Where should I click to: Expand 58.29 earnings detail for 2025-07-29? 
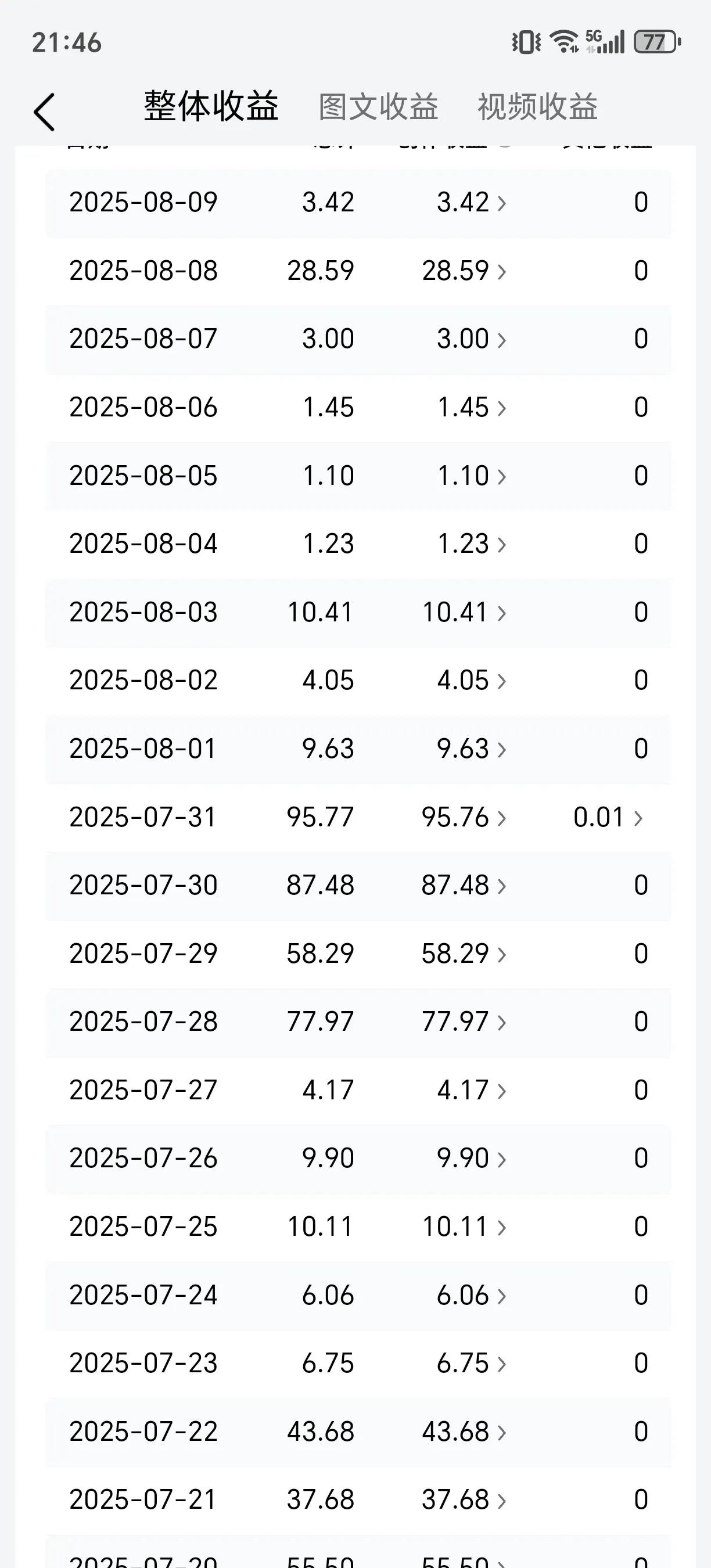pyautogui.click(x=465, y=953)
